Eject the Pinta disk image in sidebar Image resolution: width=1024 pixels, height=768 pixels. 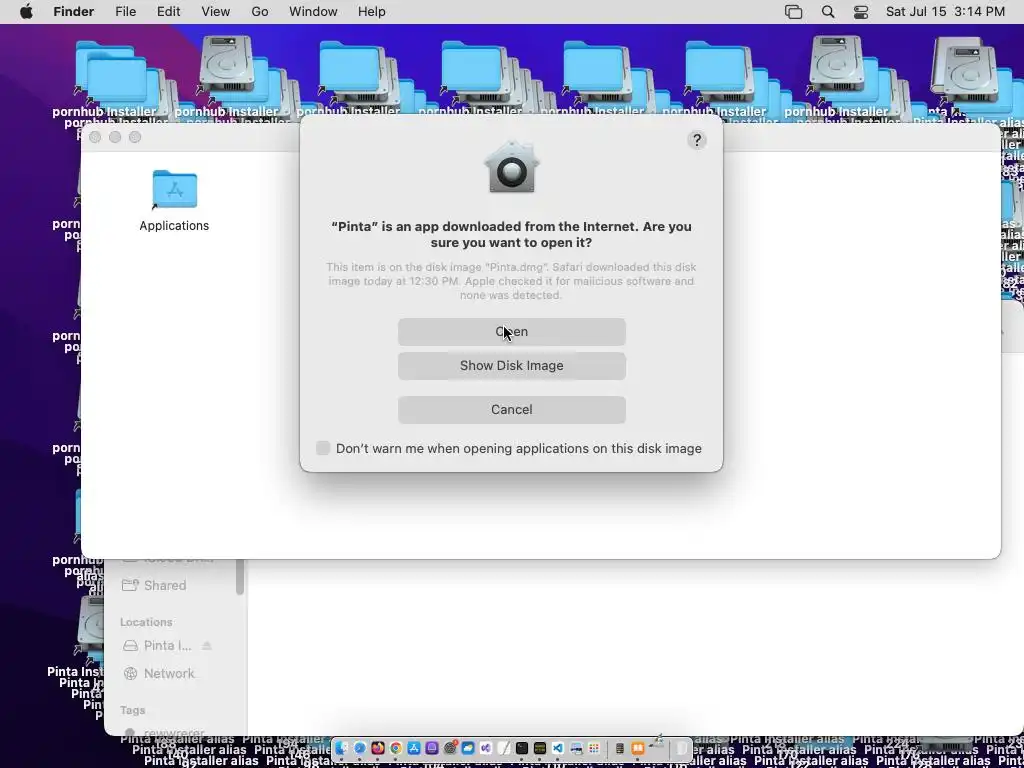click(207, 646)
